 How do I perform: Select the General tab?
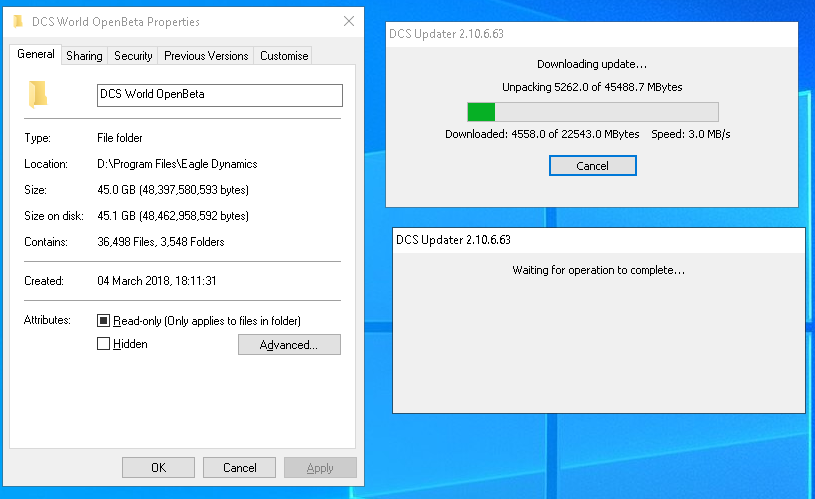pyautogui.click(x=36, y=54)
